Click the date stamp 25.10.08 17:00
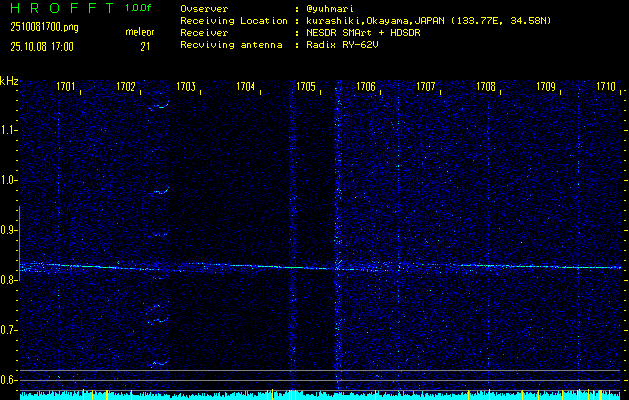This screenshot has height=400, width=629. coord(42,47)
